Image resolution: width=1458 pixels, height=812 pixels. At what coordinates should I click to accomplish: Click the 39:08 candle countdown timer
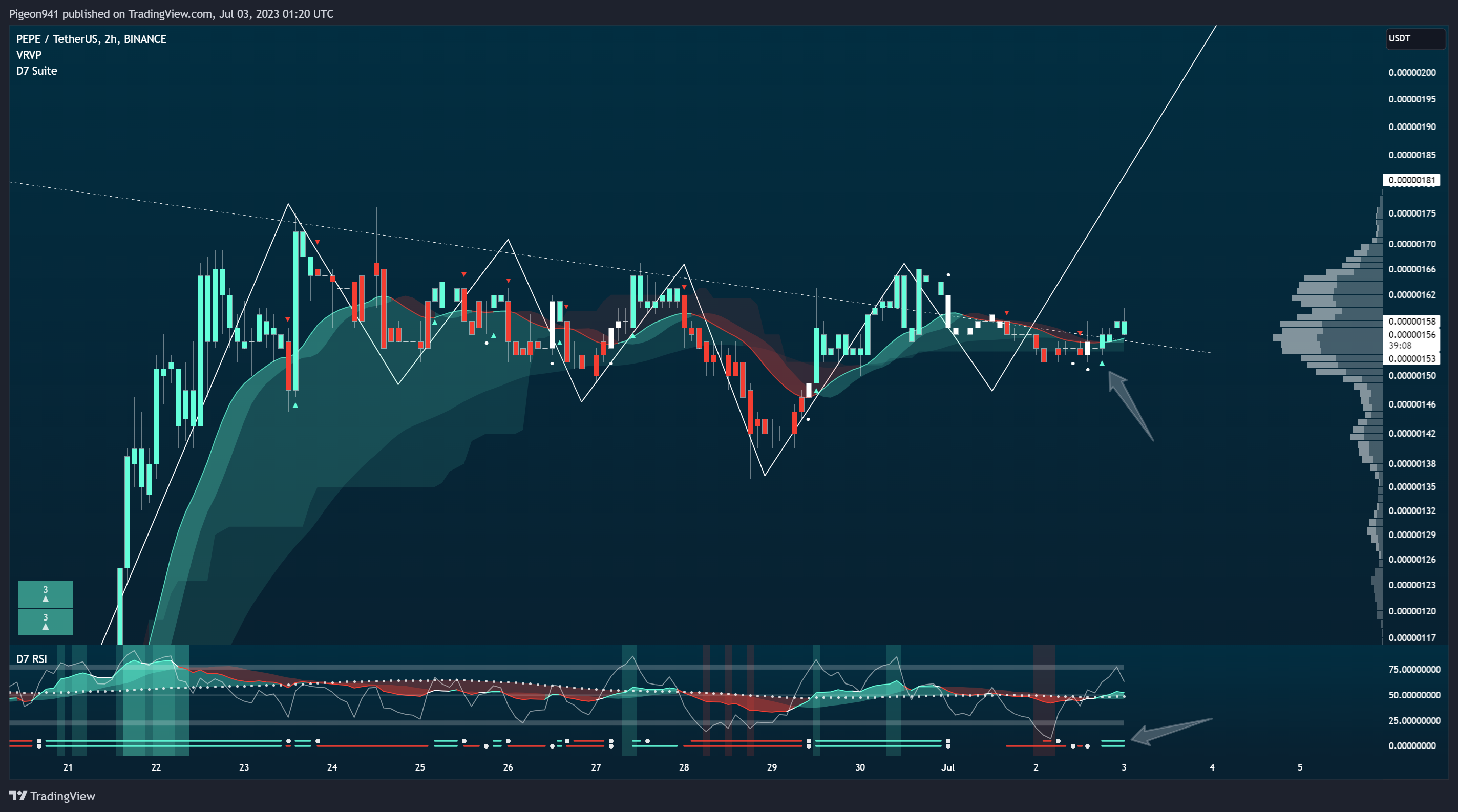click(x=1400, y=345)
